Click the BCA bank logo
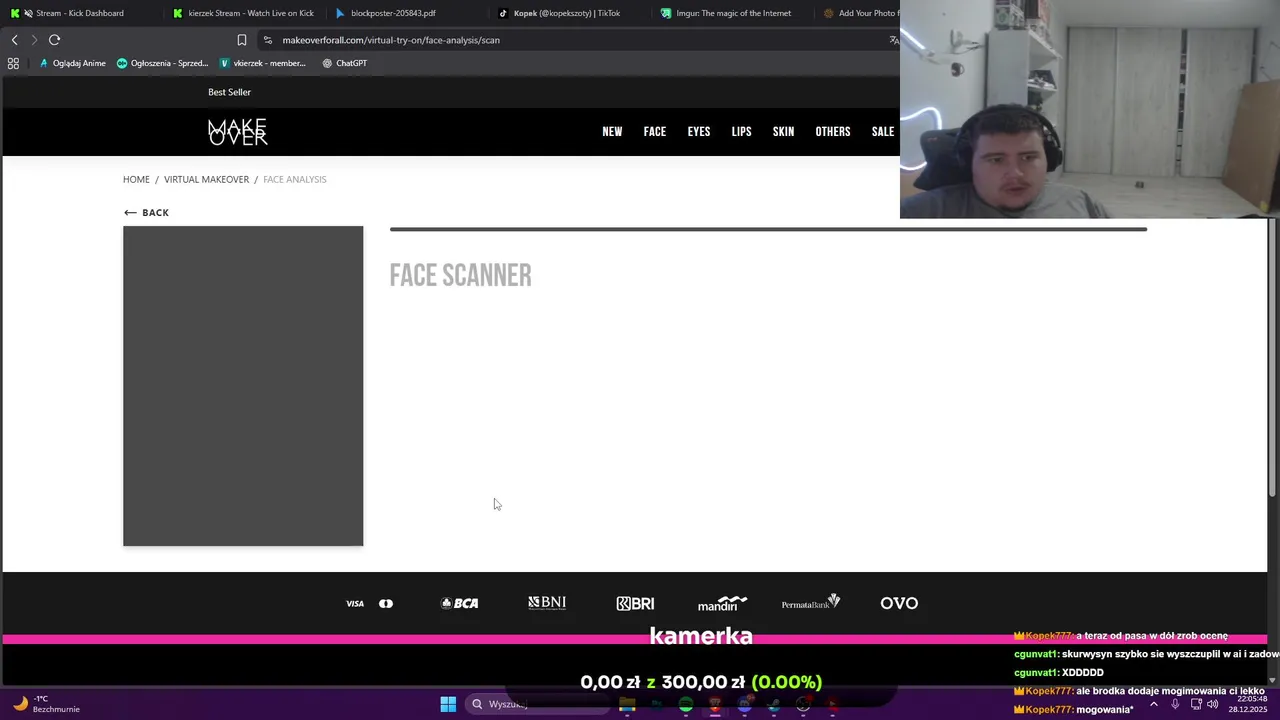Image resolution: width=1280 pixels, height=720 pixels. coord(459,603)
